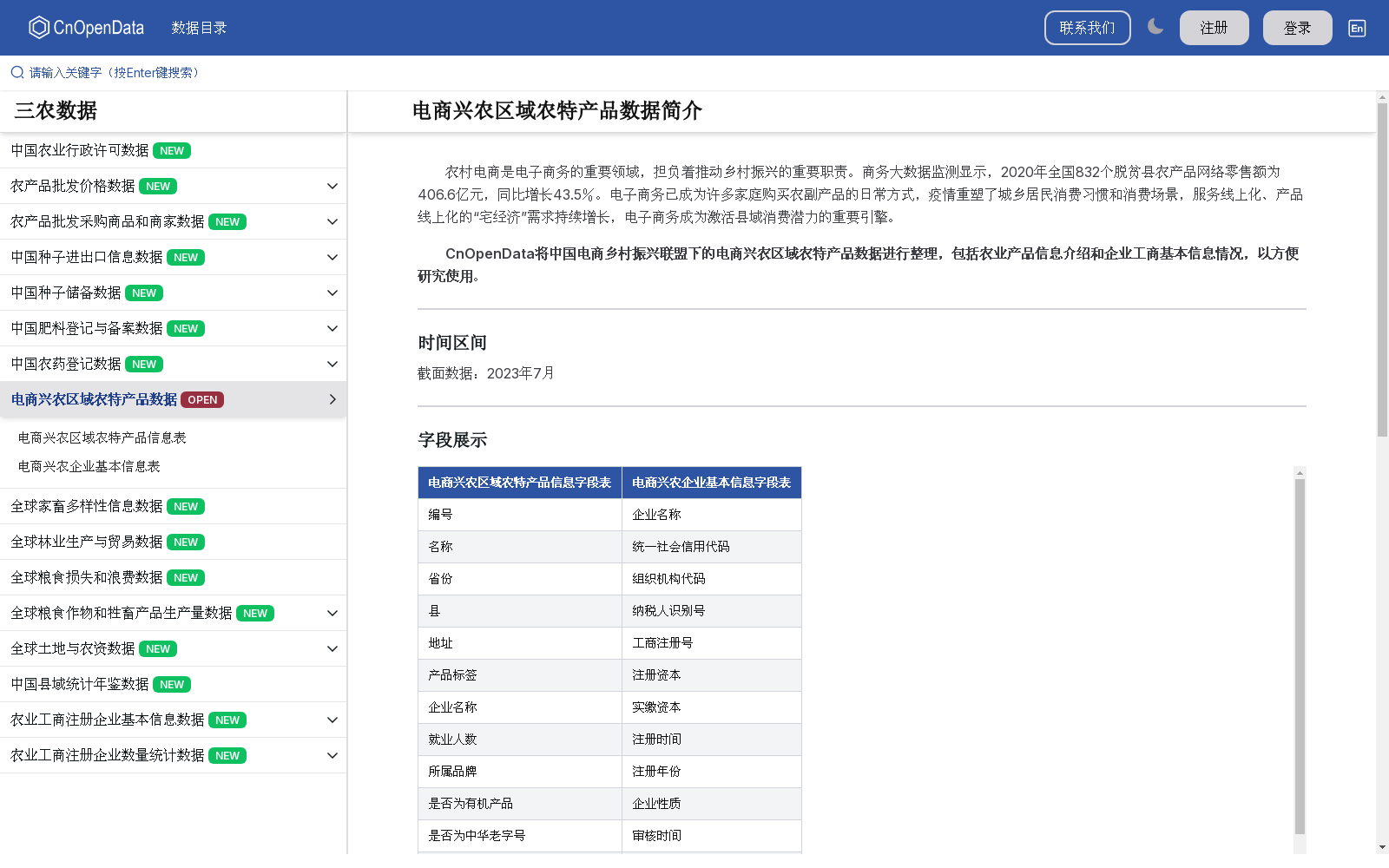Expand 中国种子进出口信息数据 chevron
This screenshot has width=1389, height=868.
click(332, 257)
